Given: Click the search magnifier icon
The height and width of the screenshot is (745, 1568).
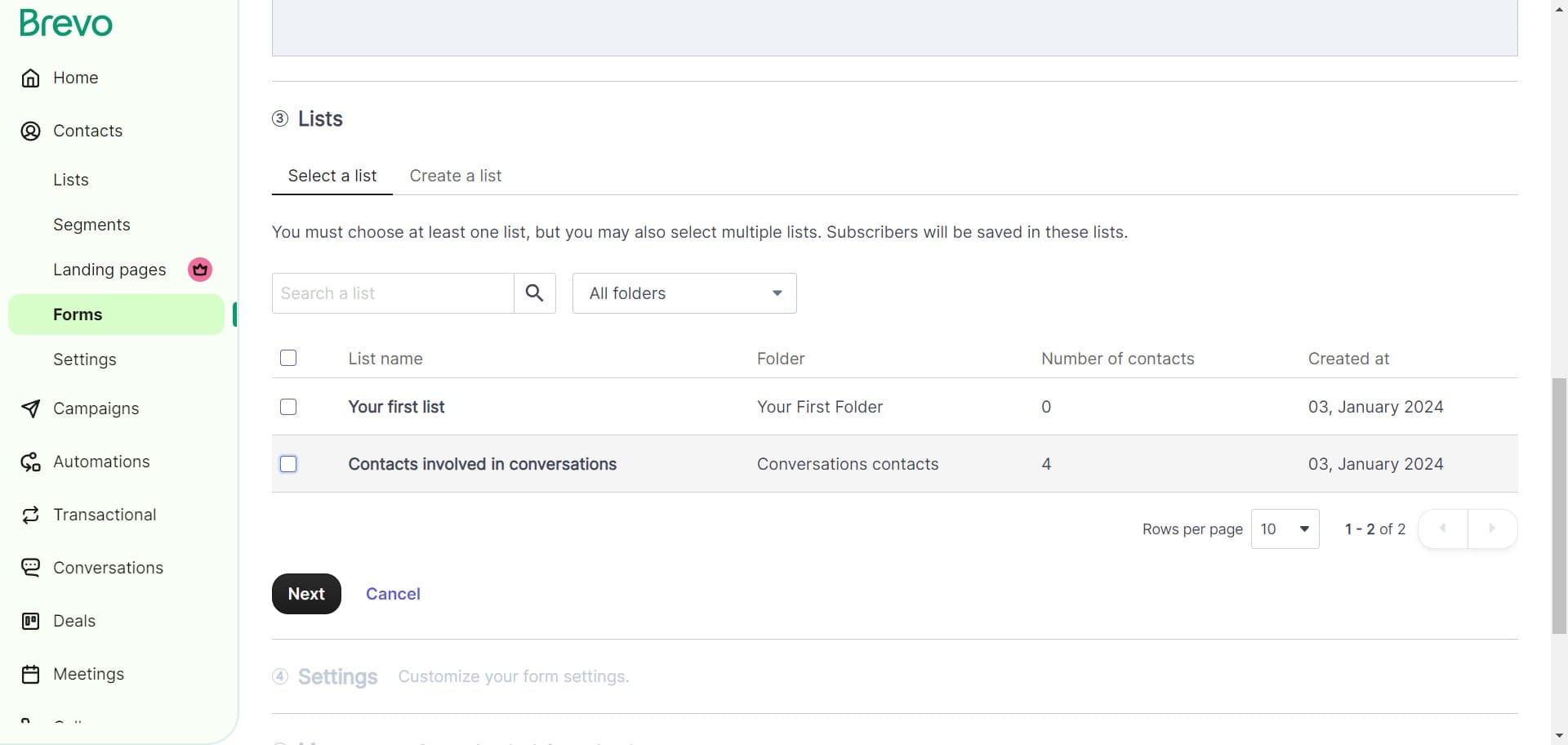Looking at the screenshot, I should coord(534,292).
